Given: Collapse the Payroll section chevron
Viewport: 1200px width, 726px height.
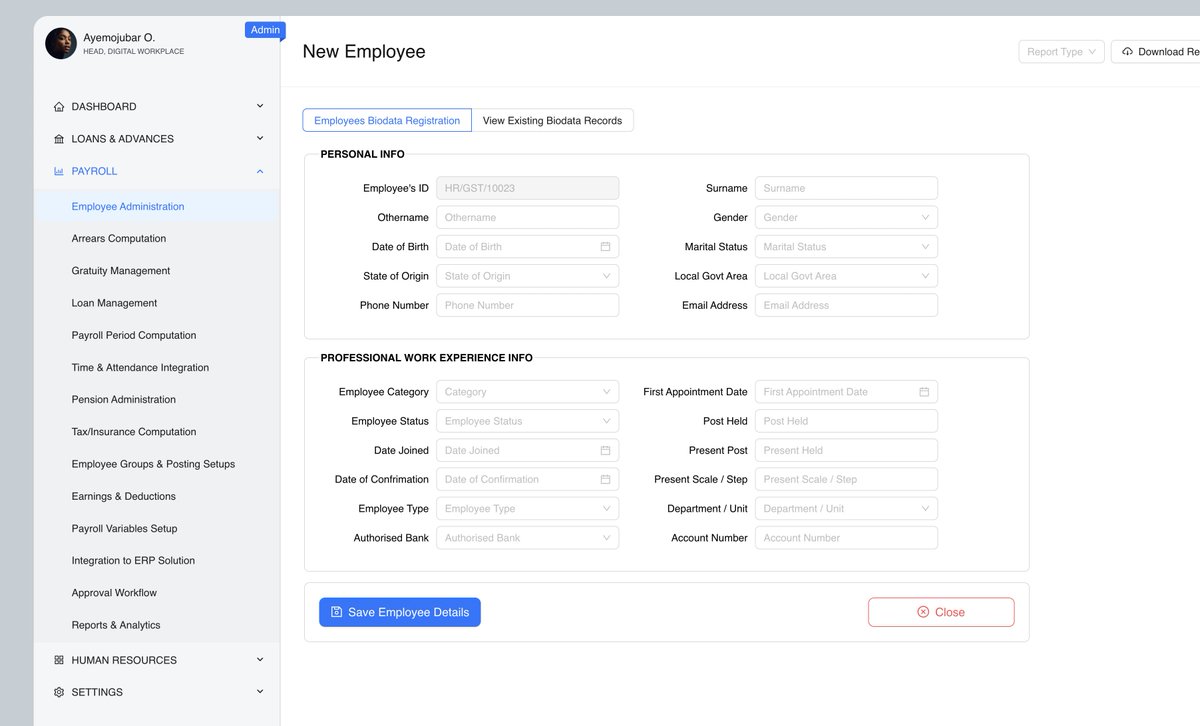Looking at the screenshot, I should click(x=260, y=171).
